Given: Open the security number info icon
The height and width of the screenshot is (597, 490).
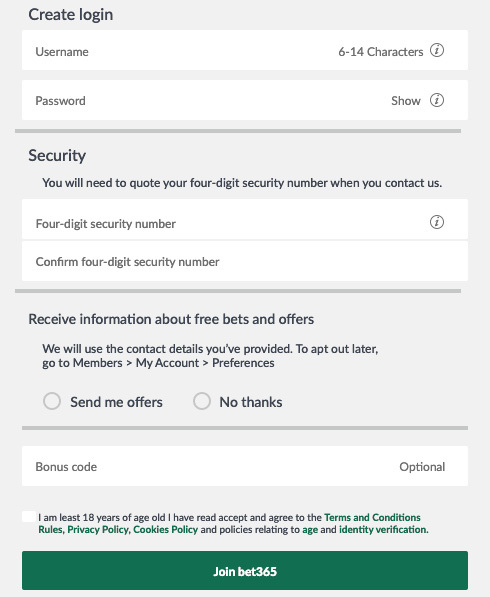Looking at the screenshot, I should (437, 222).
